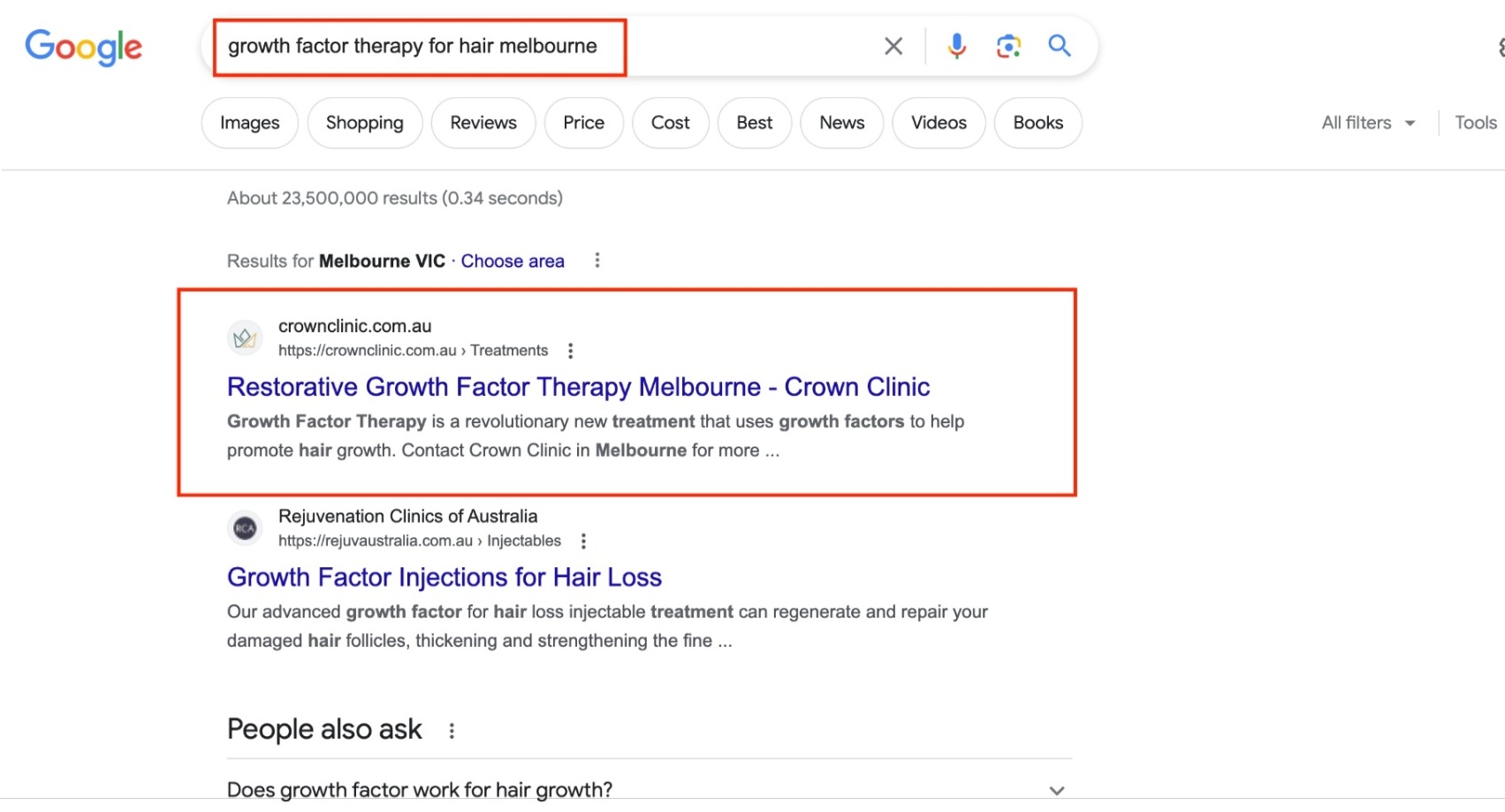Image resolution: width=1505 pixels, height=812 pixels.
Task: Switch to the Books filter
Action: (x=1038, y=123)
